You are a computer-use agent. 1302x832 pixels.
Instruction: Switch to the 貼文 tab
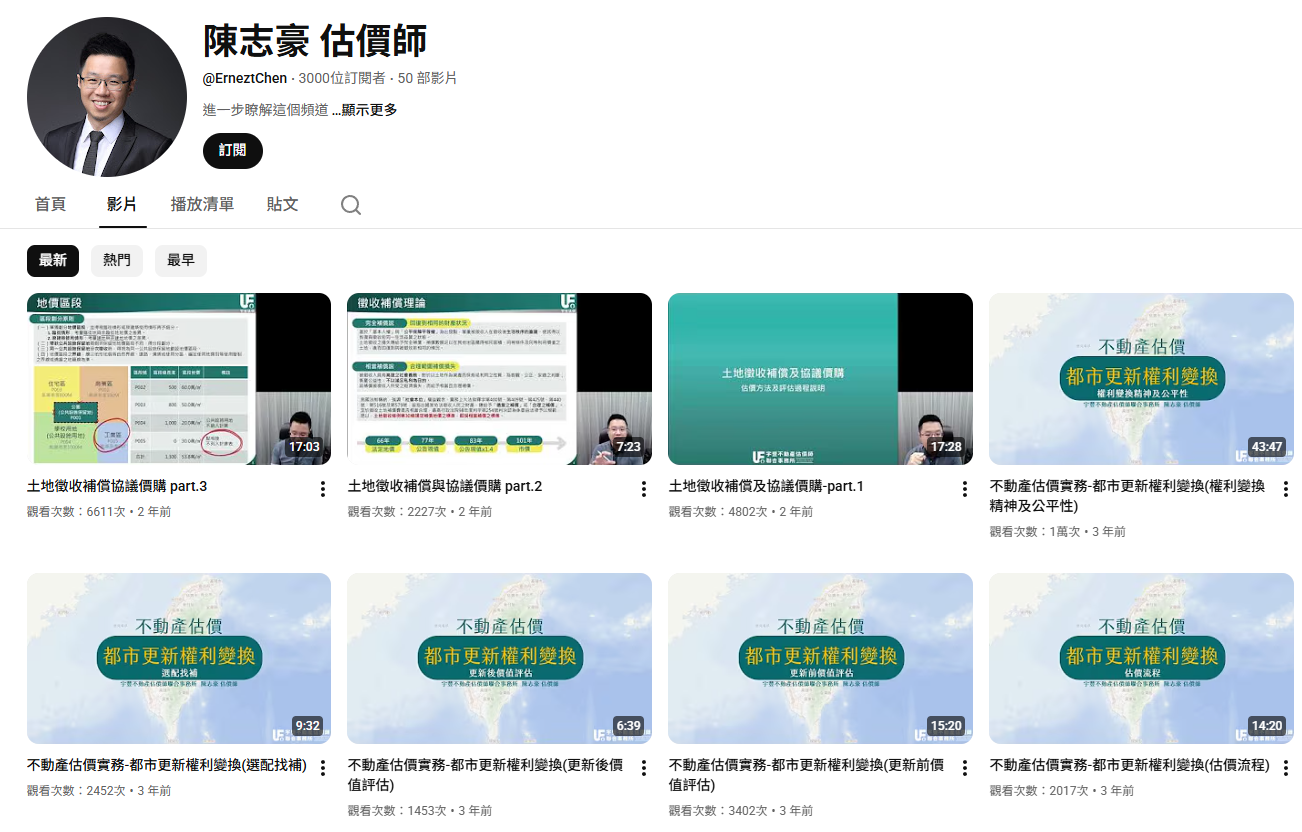[x=283, y=204]
